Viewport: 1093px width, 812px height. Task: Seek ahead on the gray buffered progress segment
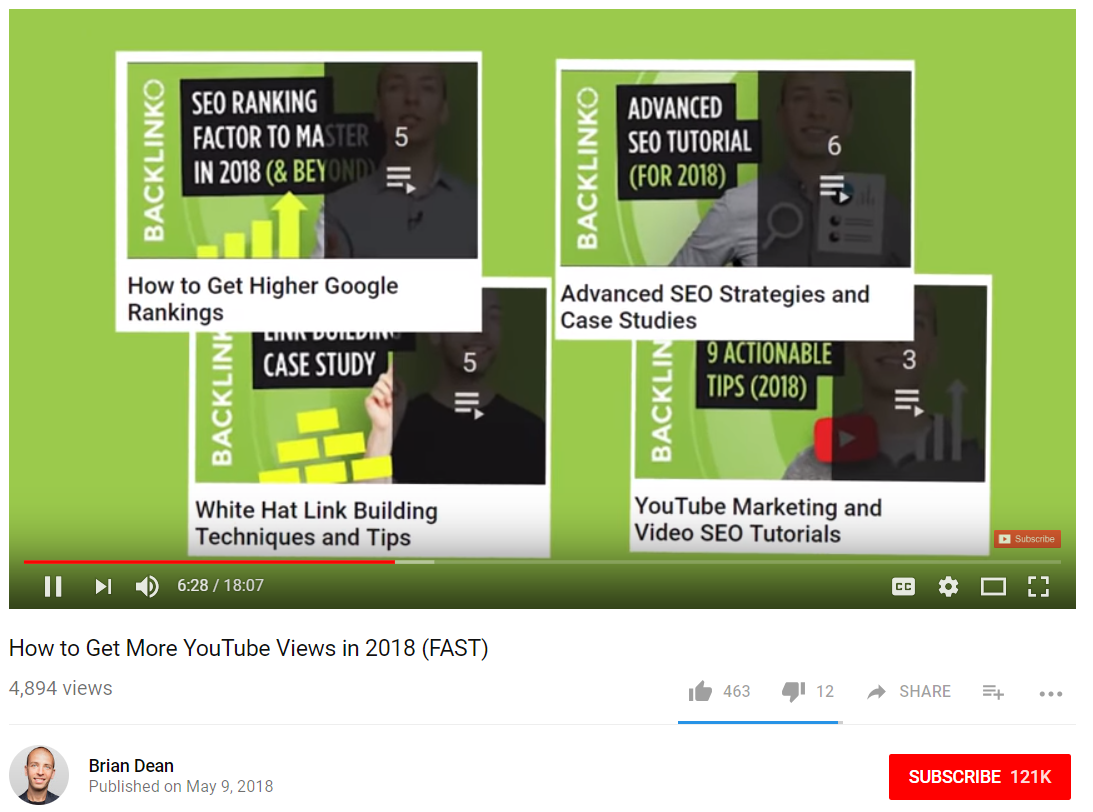click(415, 561)
